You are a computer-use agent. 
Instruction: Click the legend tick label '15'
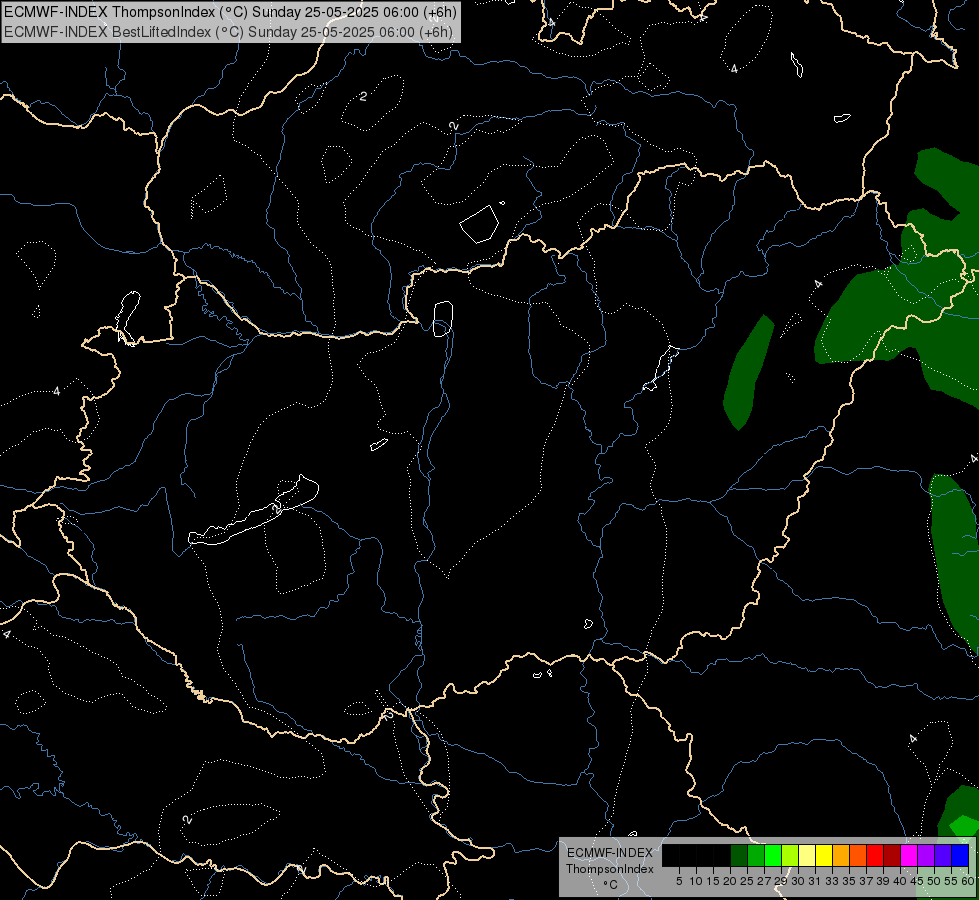coord(713,881)
